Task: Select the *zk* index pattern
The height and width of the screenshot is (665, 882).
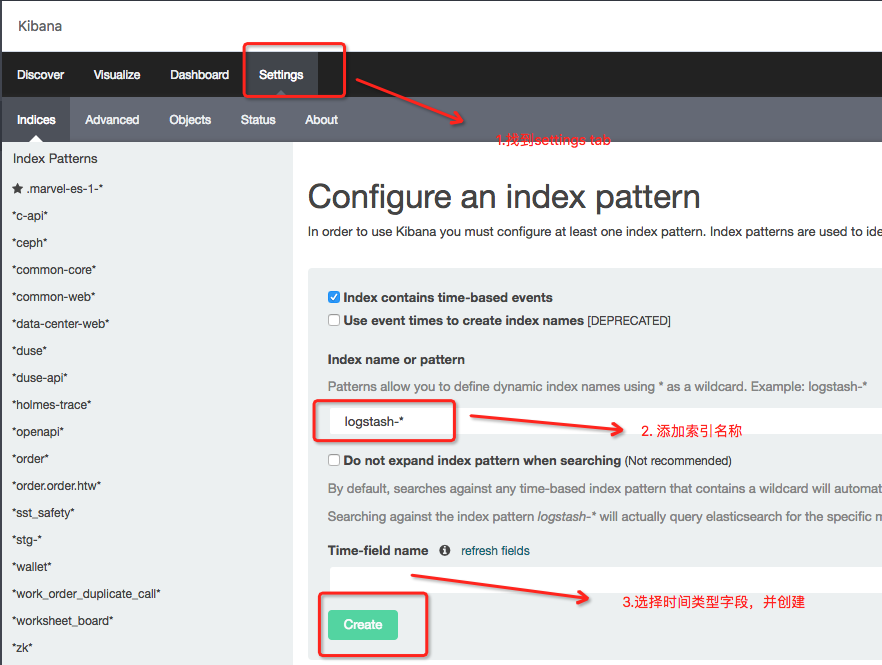Action: 22,648
